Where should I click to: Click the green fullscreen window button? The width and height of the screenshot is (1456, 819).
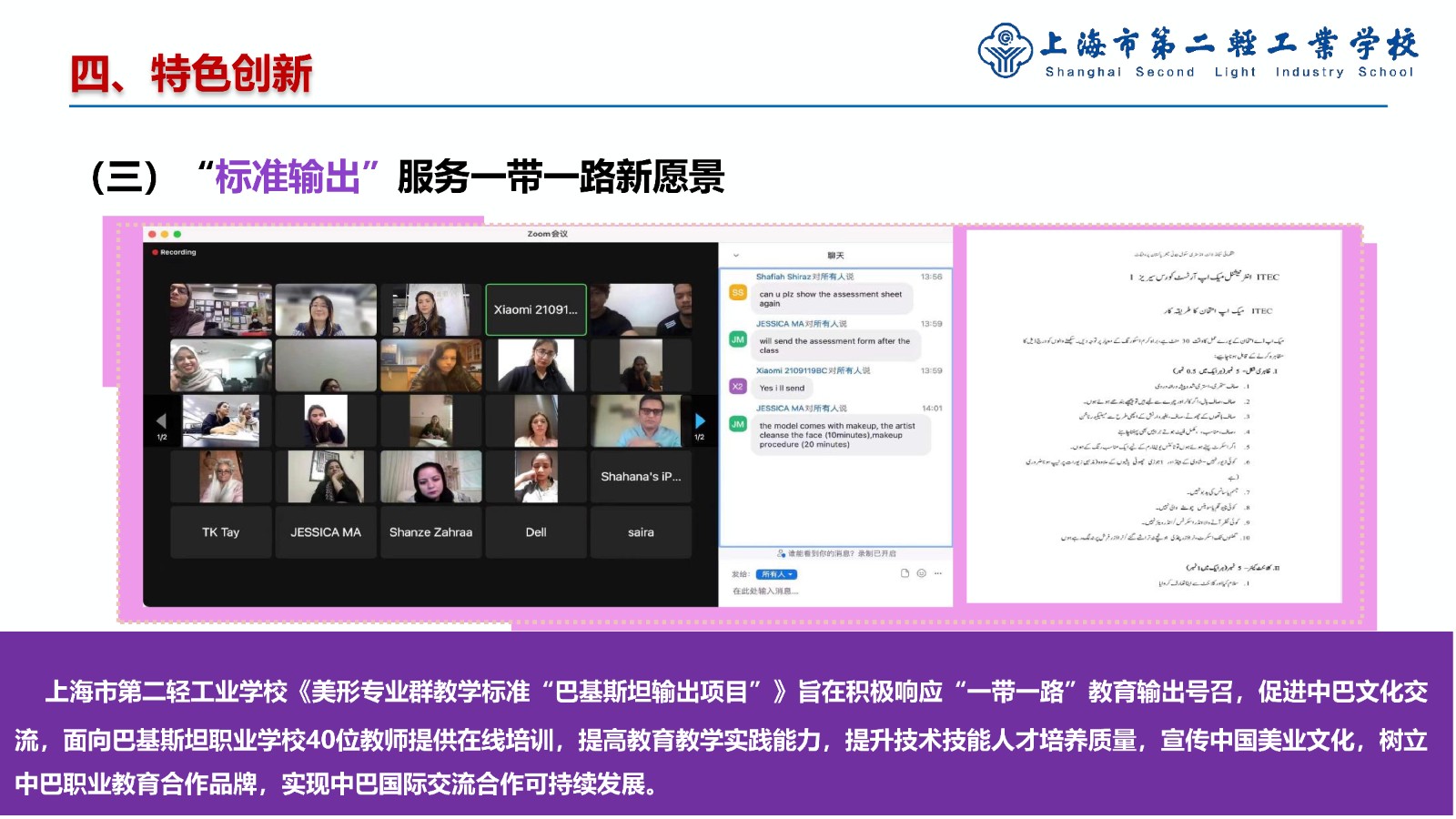(x=177, y=234)
